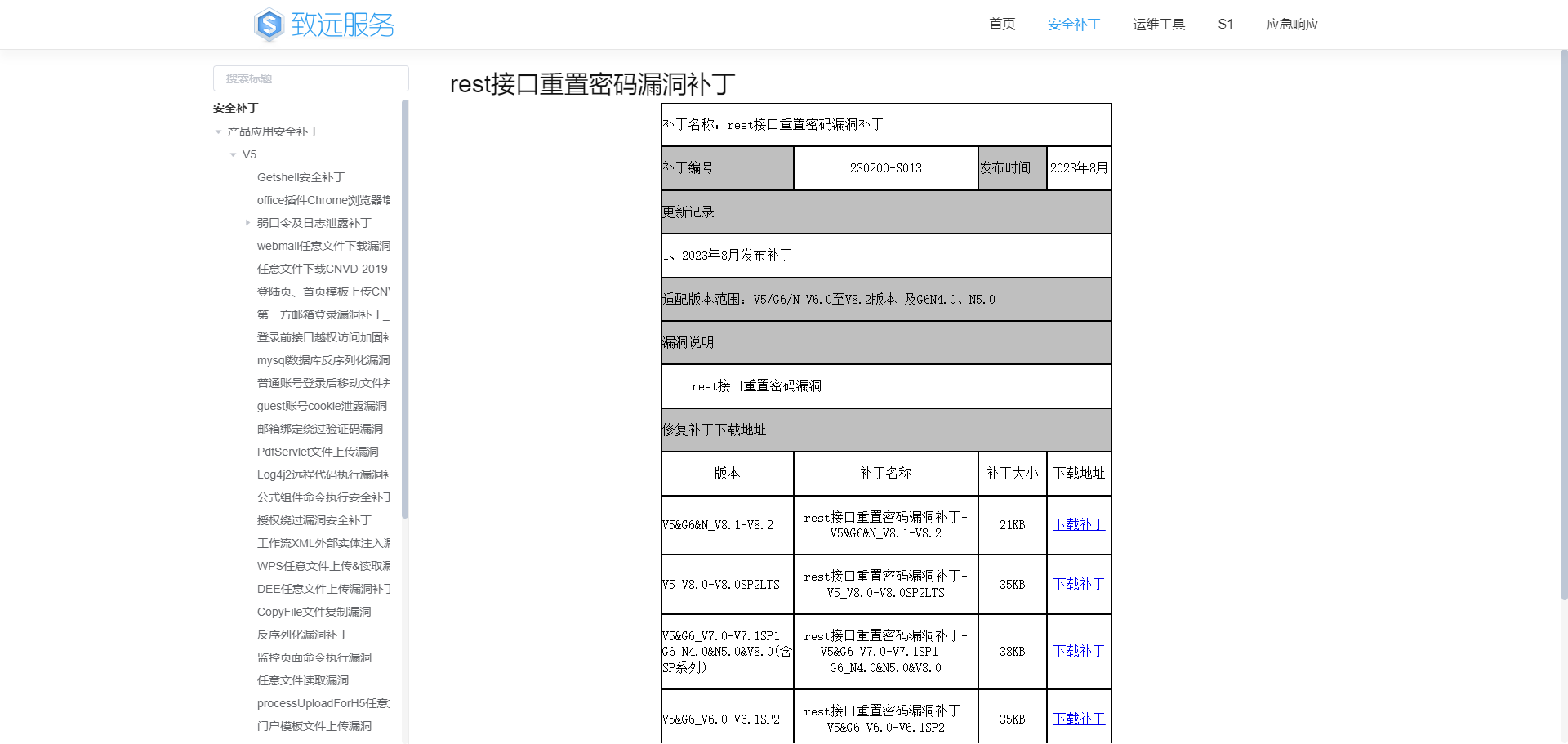Viewport: 1568px width, 744px height.
Task: Select CopyFile文件复制漏洞 in sidebar
Action: (x=313, y=612)
